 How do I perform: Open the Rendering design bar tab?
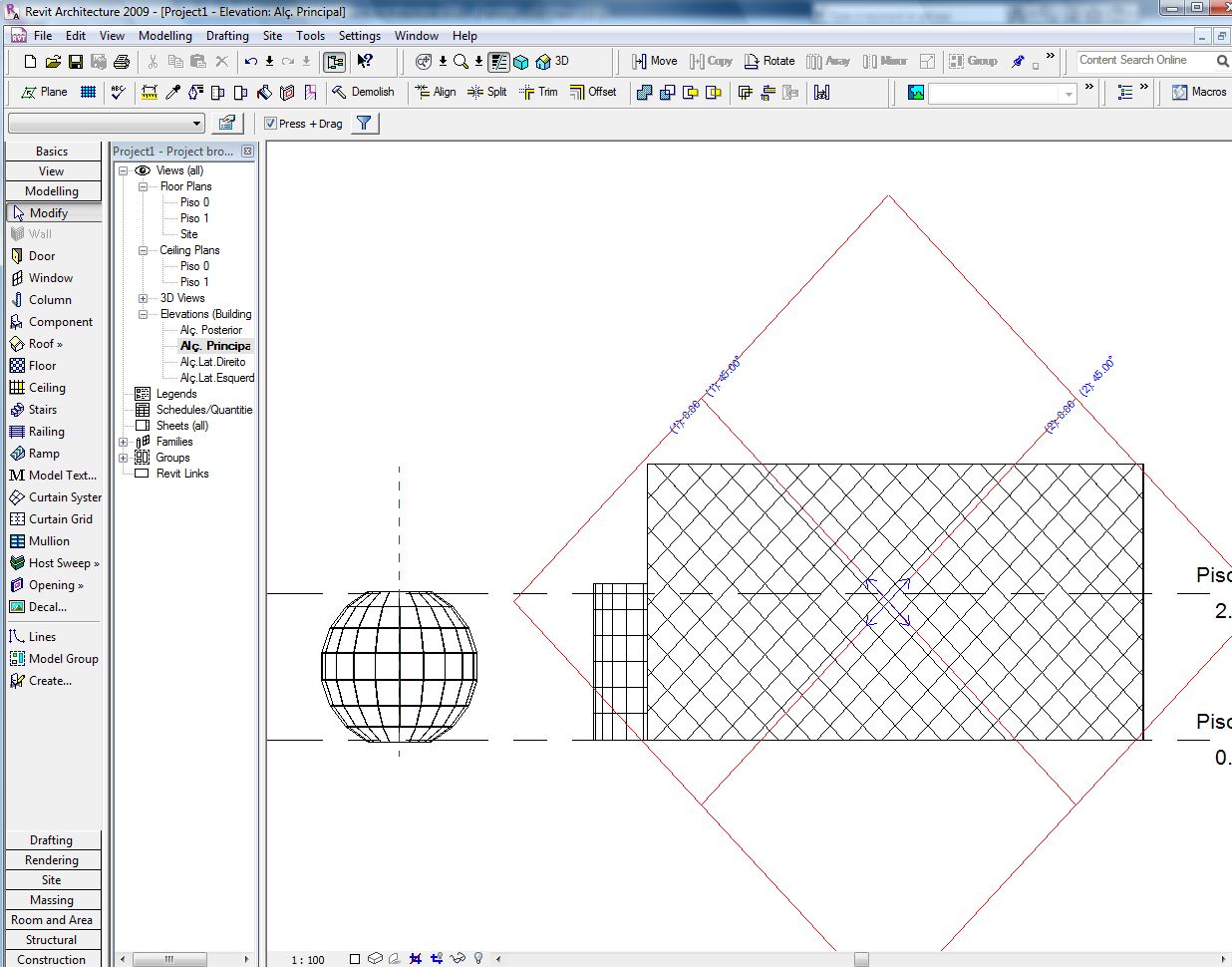[x=52, y=860]
